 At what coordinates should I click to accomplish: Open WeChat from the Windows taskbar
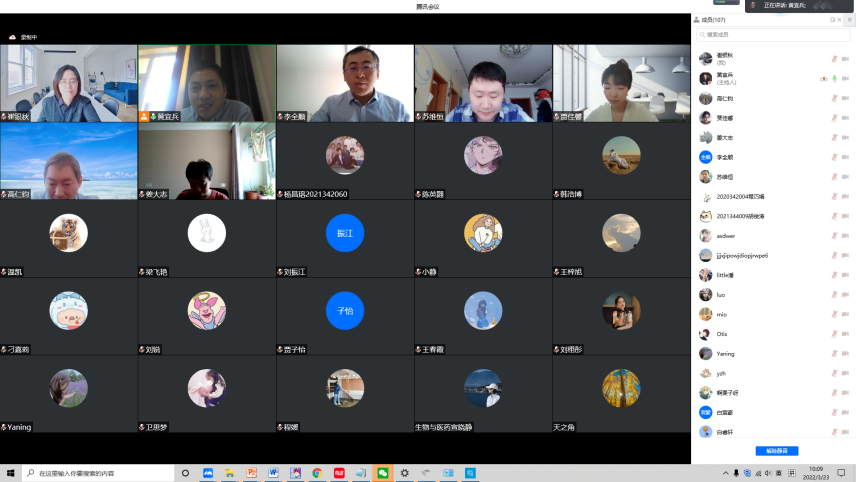[382, 473]
